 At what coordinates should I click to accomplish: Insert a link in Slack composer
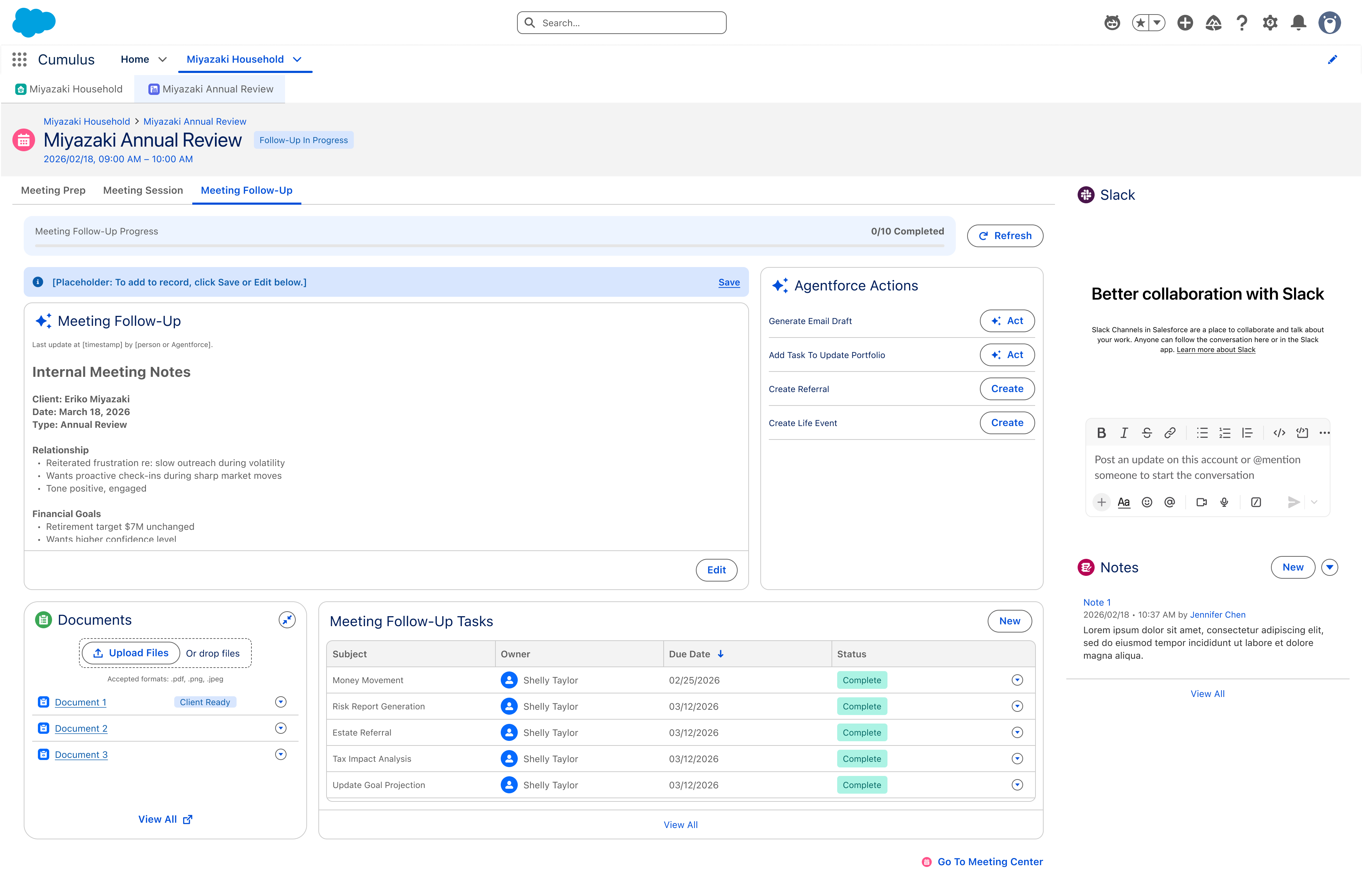1170,433
